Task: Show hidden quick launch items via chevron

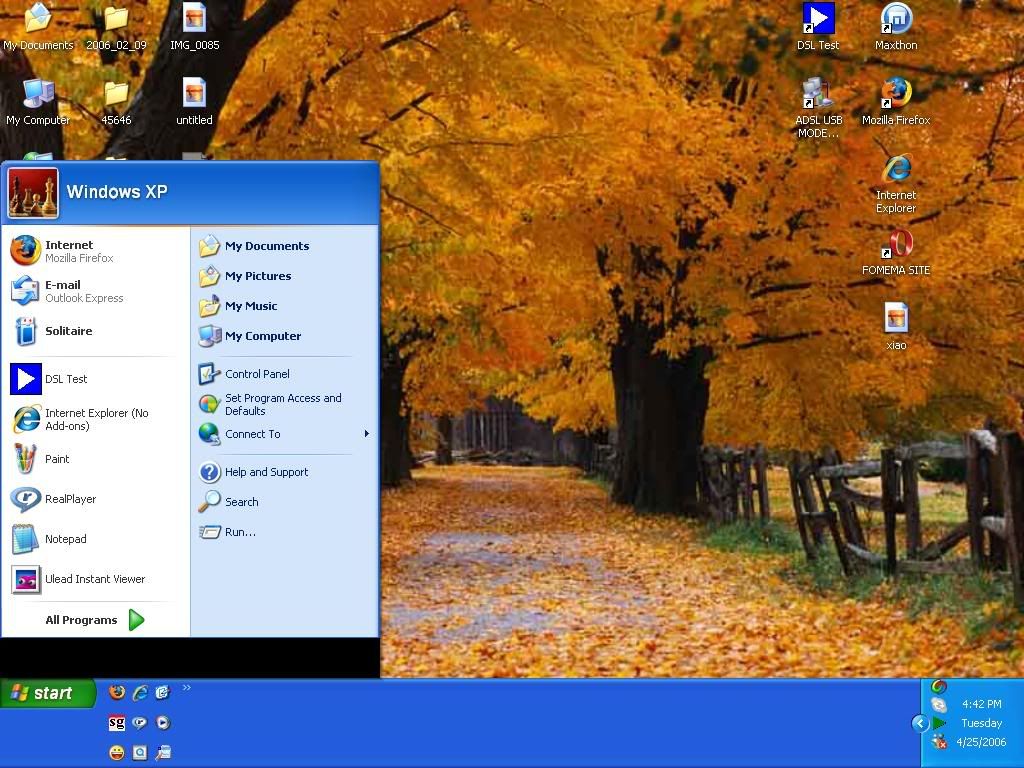Action: point(186,688)
